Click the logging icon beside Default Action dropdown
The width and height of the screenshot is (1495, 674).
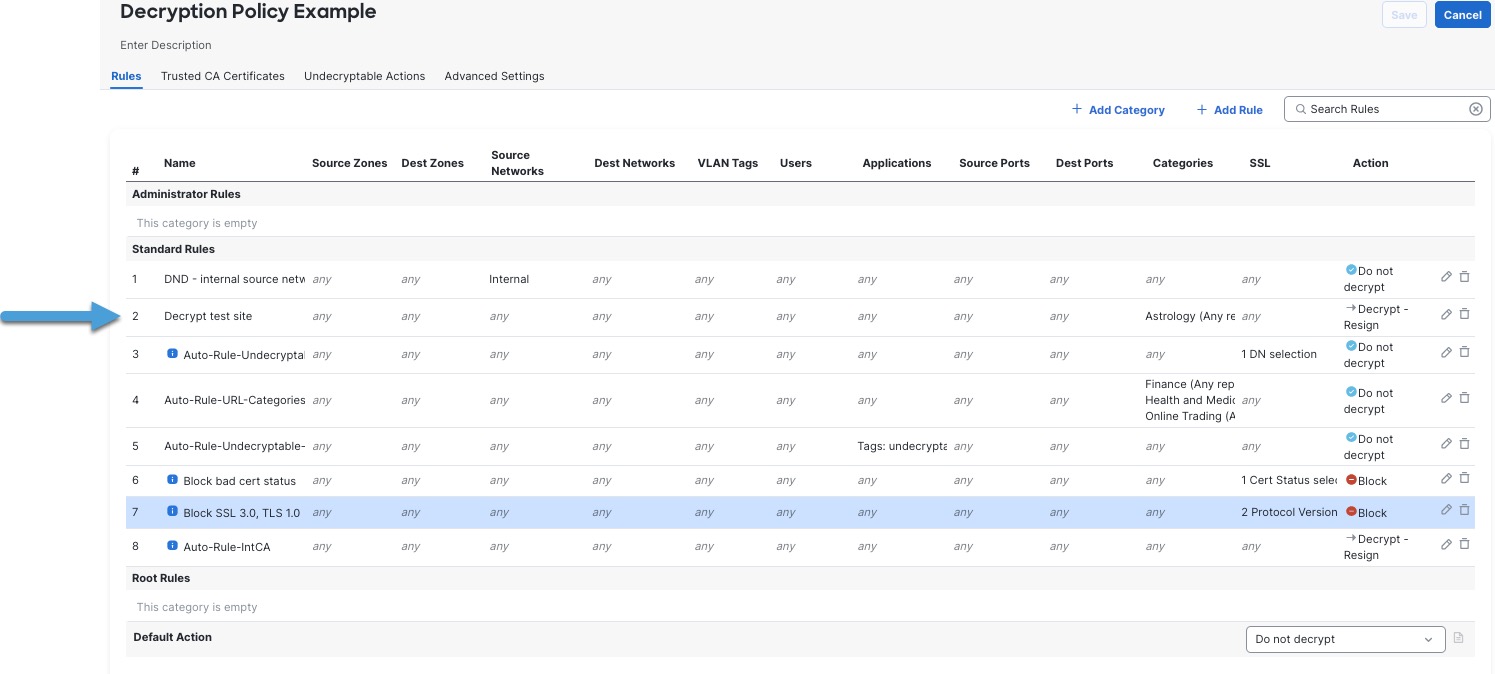point(1458,638)
